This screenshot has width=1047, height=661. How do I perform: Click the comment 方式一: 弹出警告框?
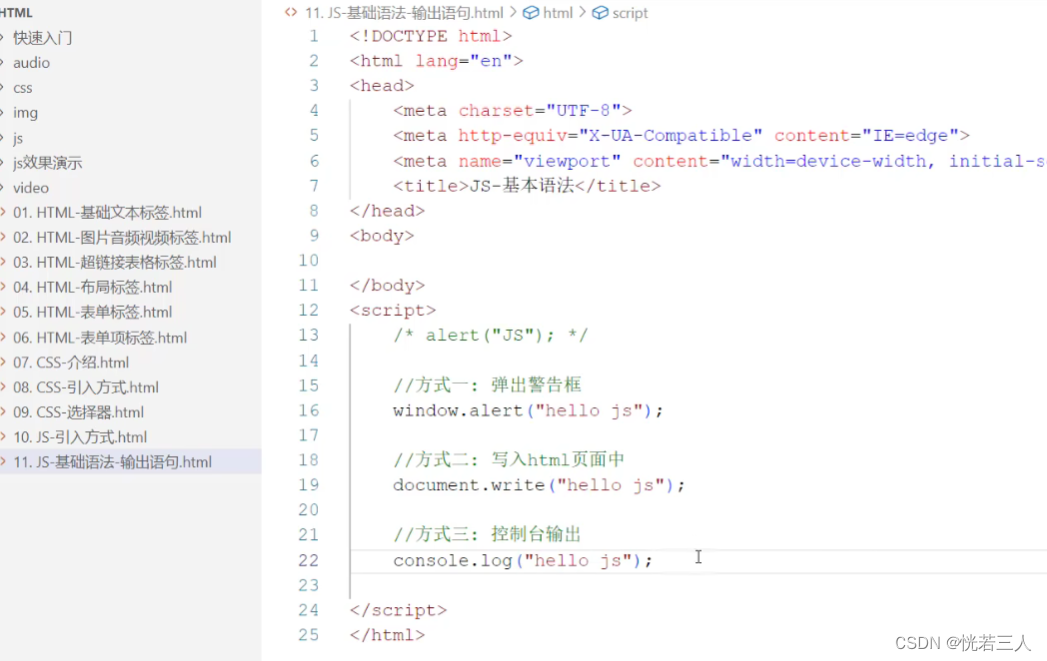tap(487, 385)
